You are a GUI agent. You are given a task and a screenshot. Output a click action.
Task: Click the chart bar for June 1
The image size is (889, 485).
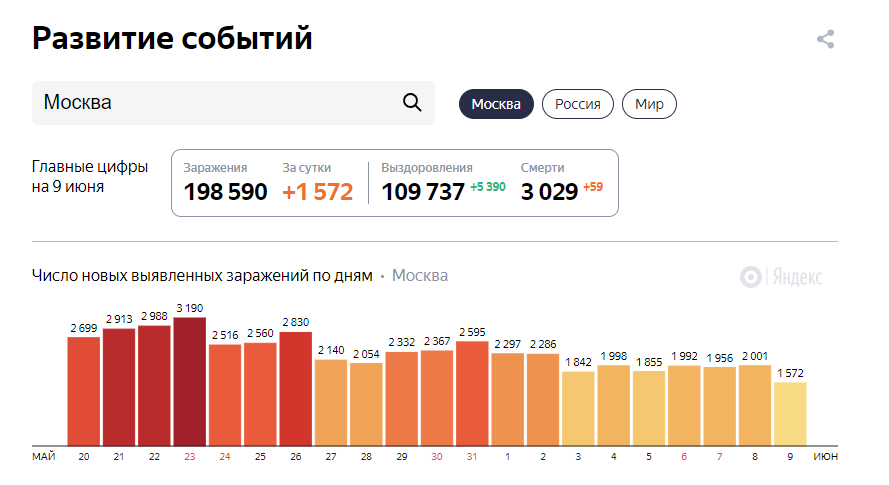[x=507, y=399]
